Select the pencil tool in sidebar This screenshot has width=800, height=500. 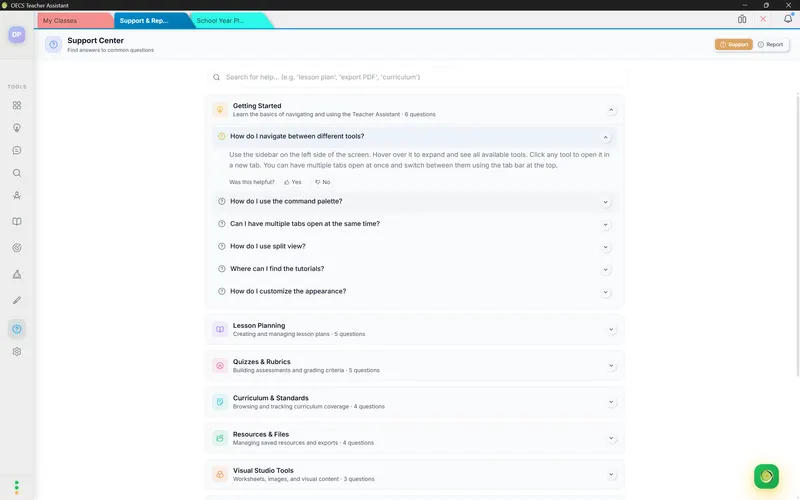[17, 301]
